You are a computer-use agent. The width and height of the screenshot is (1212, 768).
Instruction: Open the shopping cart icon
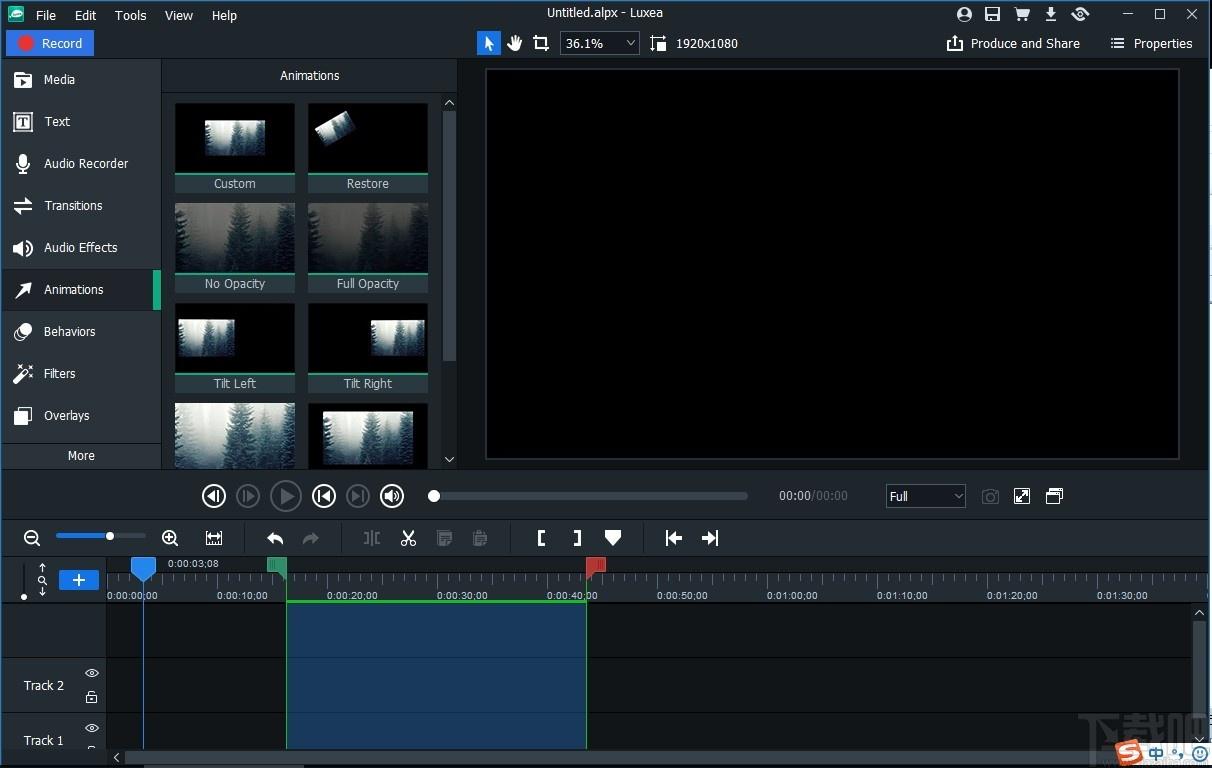1021,14
